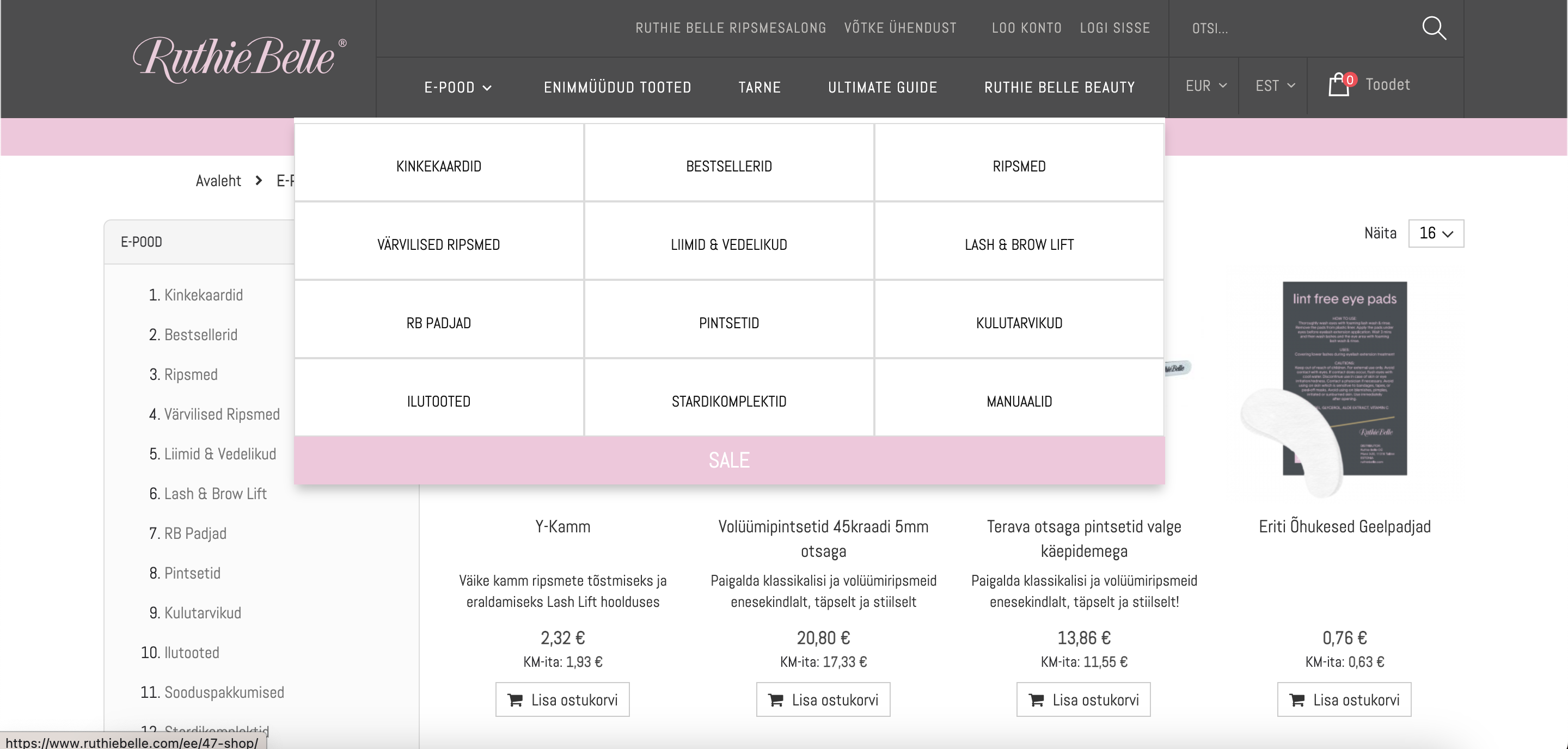This screenshot has height=749, width=1568.
Task: Open RUTHIE BELLE RIPSMESALONG link
Action: pyautogui.click(x=731, y=28)
